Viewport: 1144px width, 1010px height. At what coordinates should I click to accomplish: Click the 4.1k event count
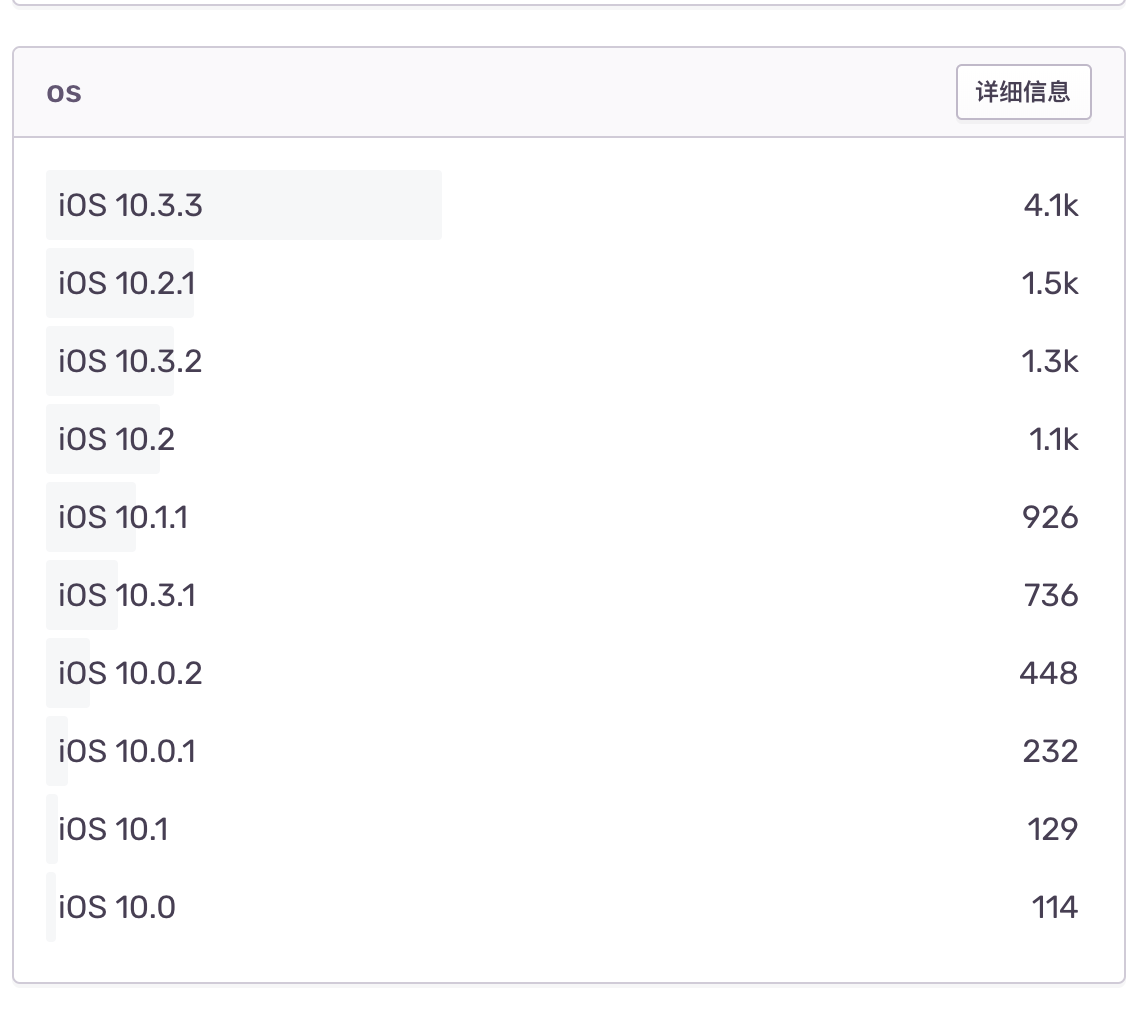pos(1051,206)
